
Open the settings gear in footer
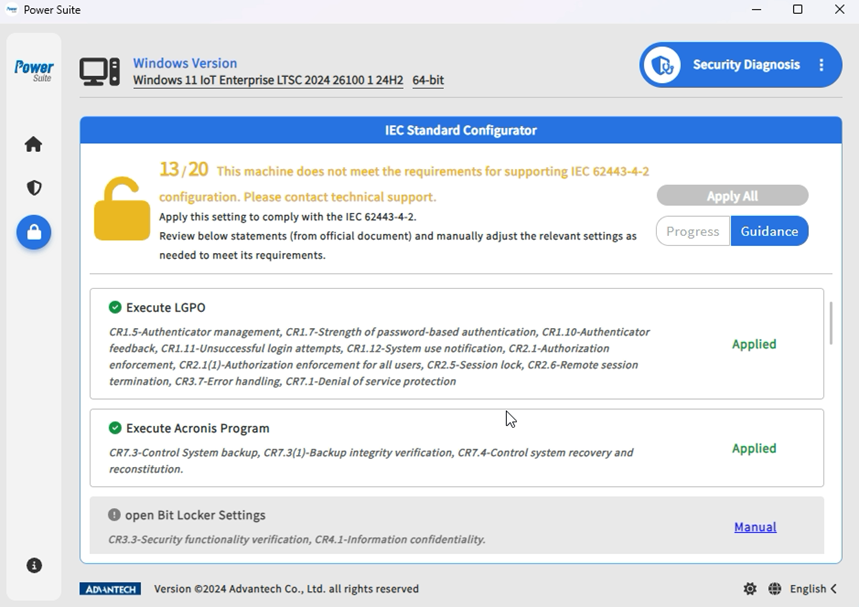(x=750, y=589)
